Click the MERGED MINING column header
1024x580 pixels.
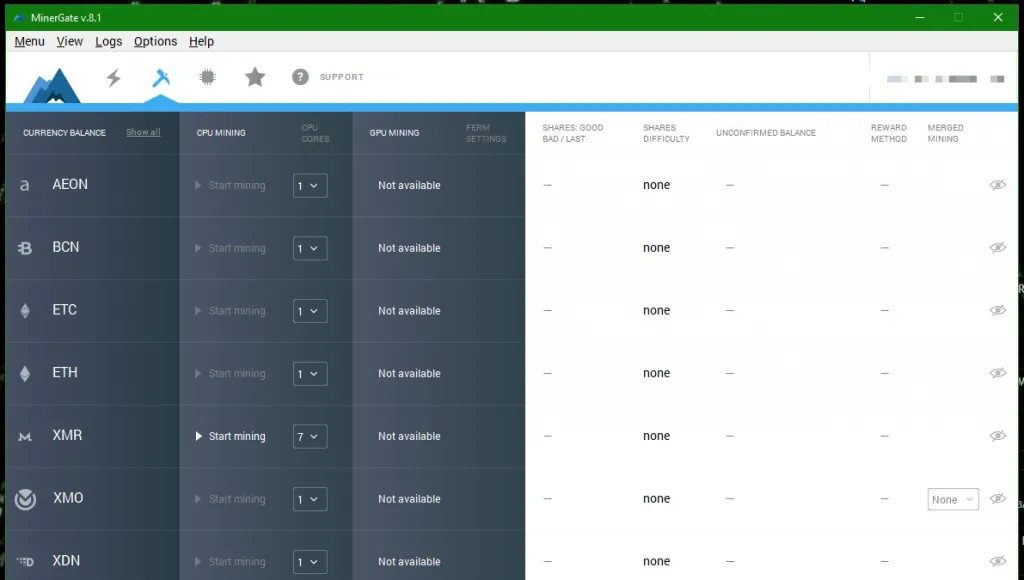click(x=945, y=133)
